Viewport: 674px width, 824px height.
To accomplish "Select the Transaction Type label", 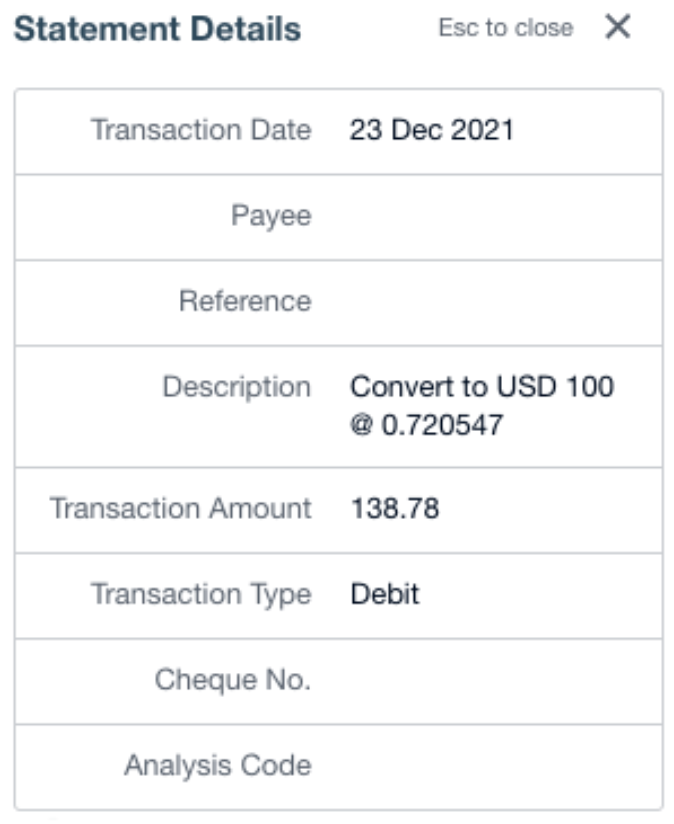I will [201, 594].
